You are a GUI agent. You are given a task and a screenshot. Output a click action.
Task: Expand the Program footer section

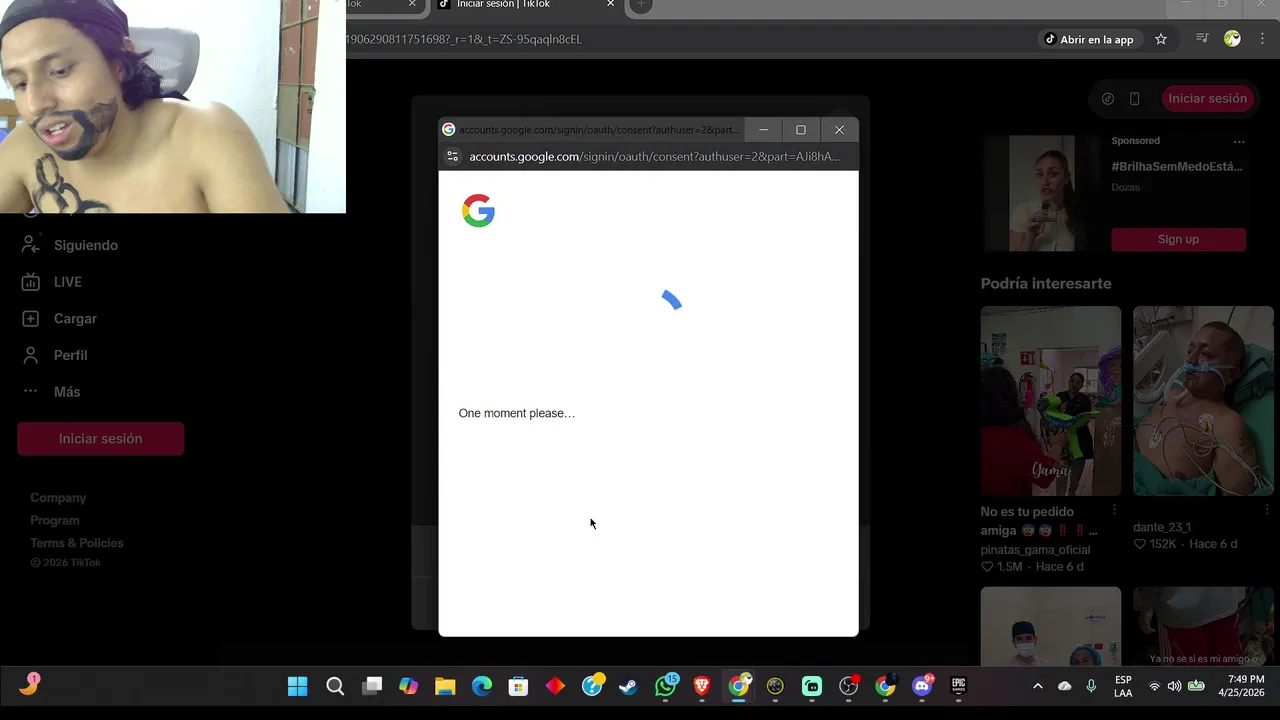[55, 521]
